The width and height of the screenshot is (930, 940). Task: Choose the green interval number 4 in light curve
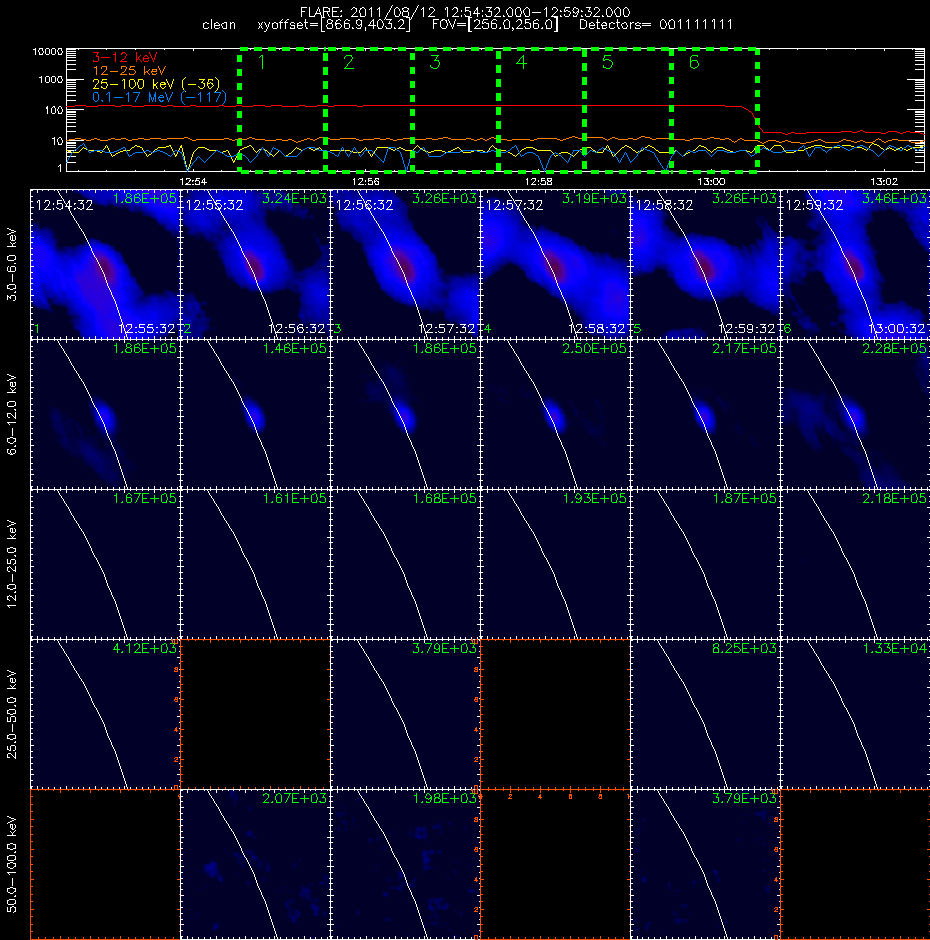tap(521, 62)
